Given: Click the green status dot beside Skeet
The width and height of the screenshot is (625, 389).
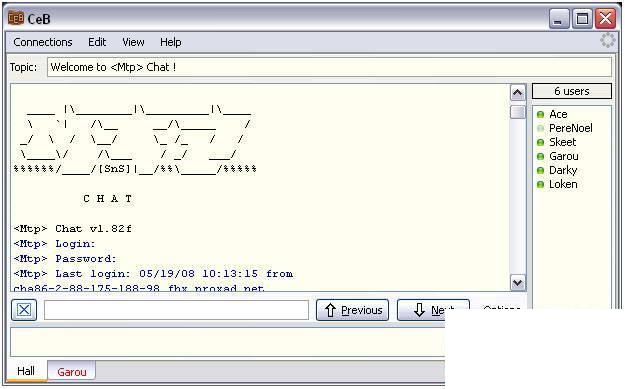Looking at the screenshot, I should 540,143.
